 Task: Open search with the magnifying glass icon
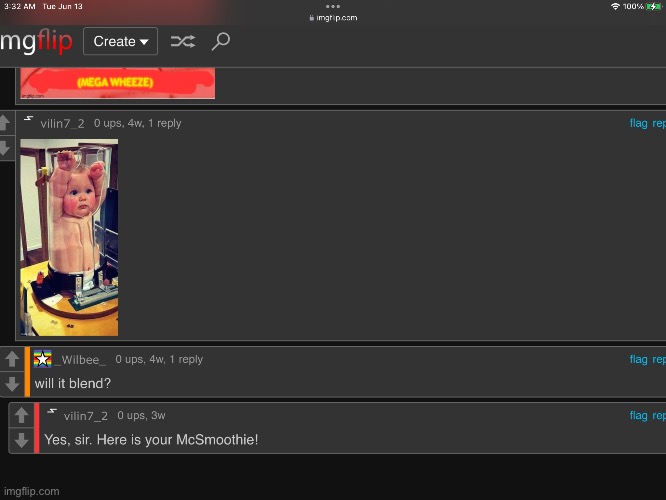(x=221, y=41)
